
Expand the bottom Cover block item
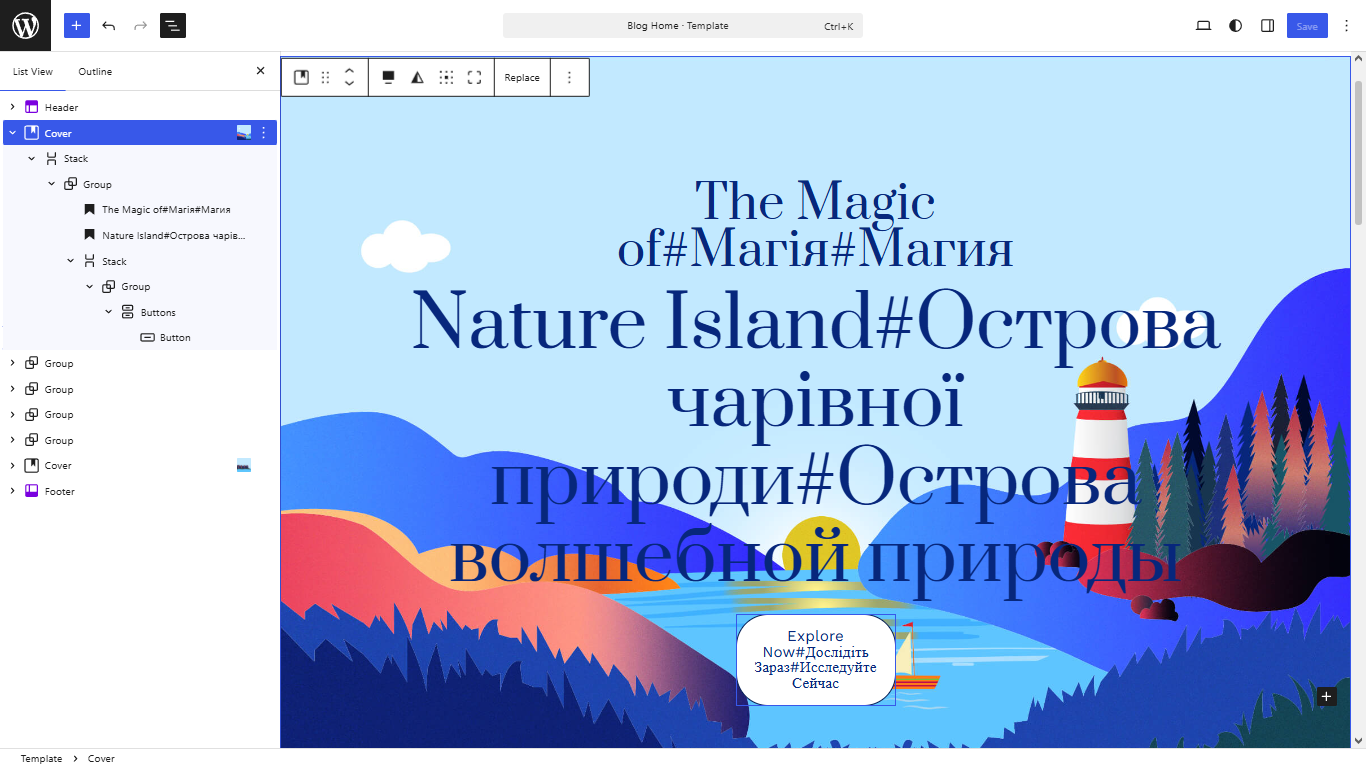(x=12, y=466)
